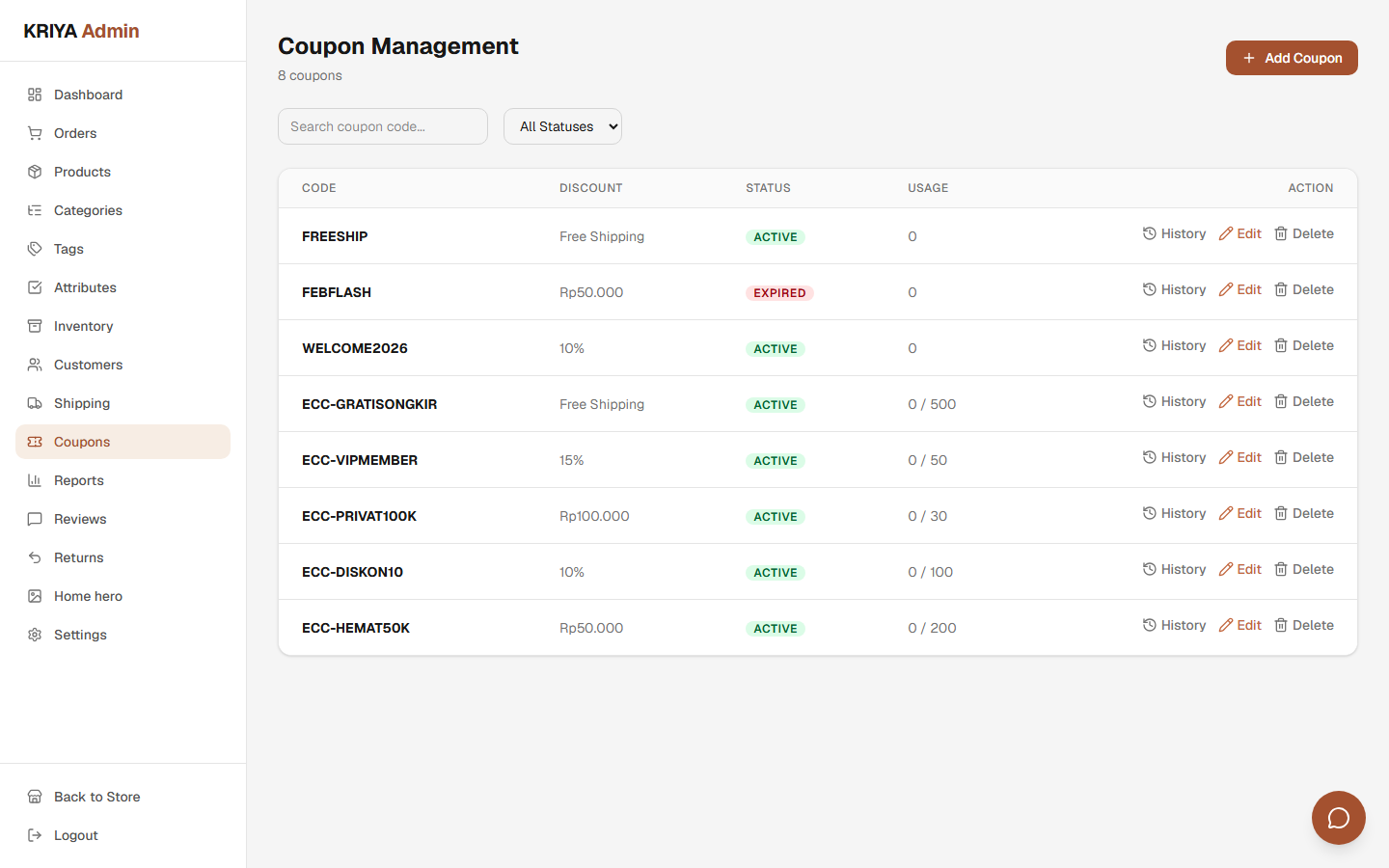Click the Dashboard grid icon
This screenshot has width=1389, height=868.
35,95
